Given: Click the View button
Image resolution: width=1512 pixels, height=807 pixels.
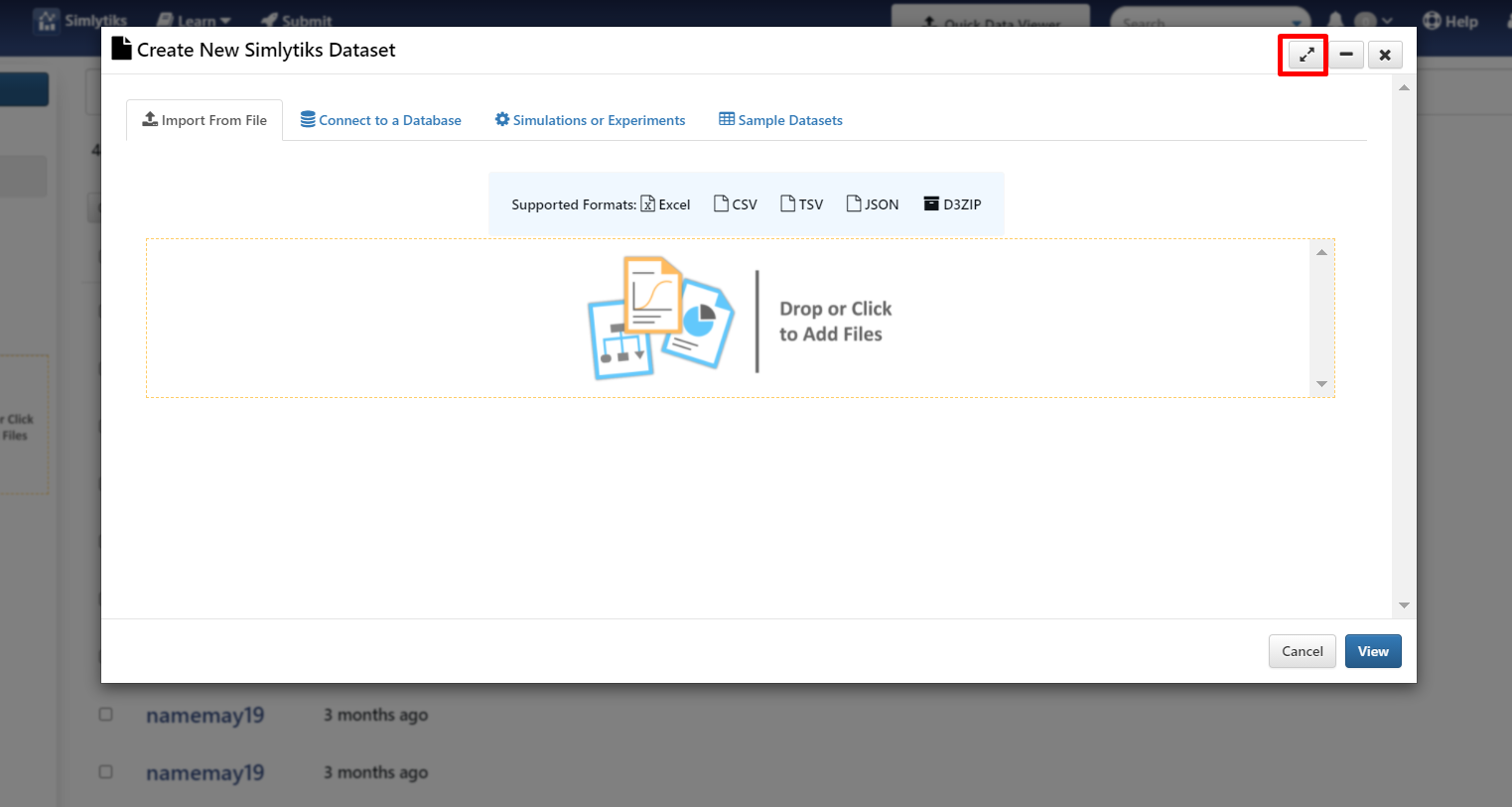Looking at the screenshot, I should coord(1373,651).
